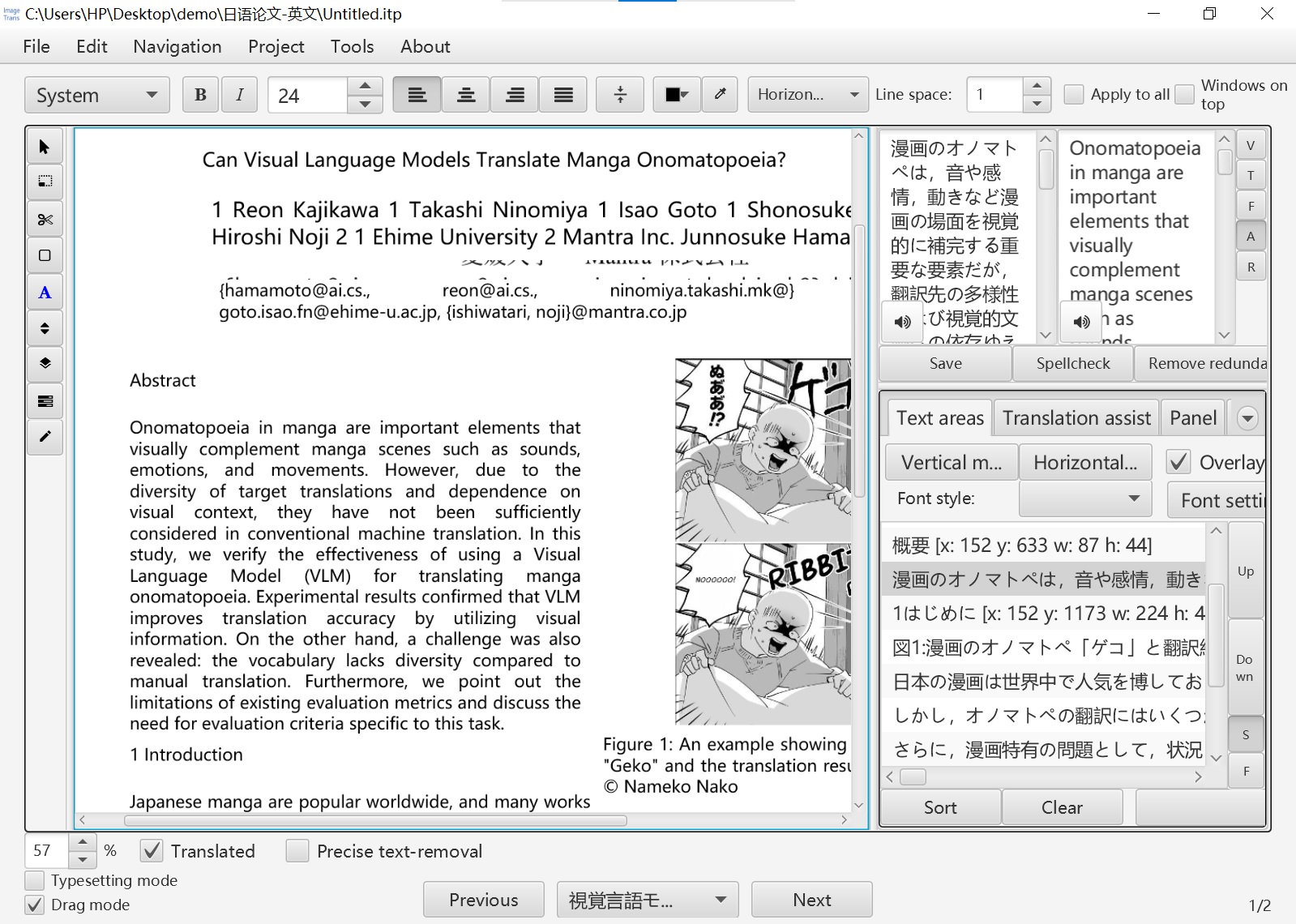Open the text color dropdown
This screenshot has height=924, width=1296.
677,95
